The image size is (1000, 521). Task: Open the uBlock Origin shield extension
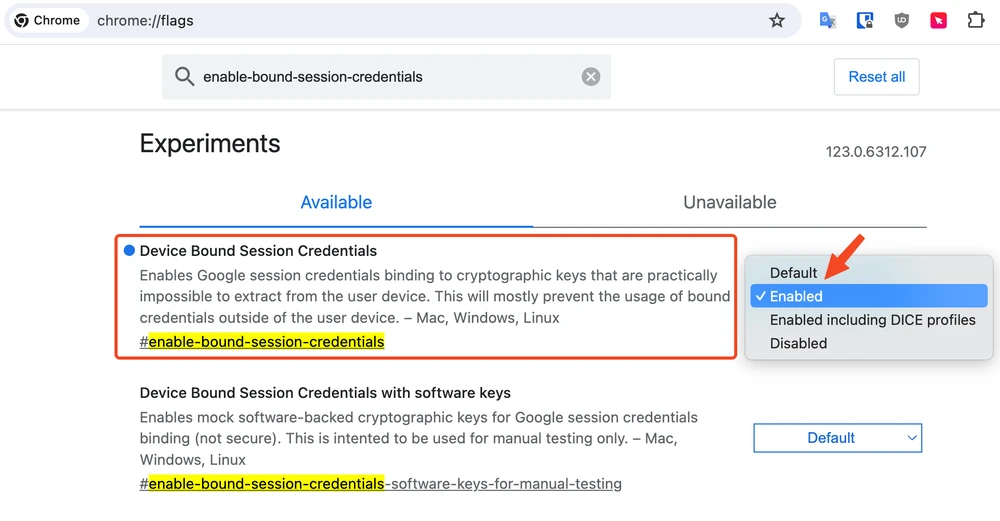click(902, 20)
